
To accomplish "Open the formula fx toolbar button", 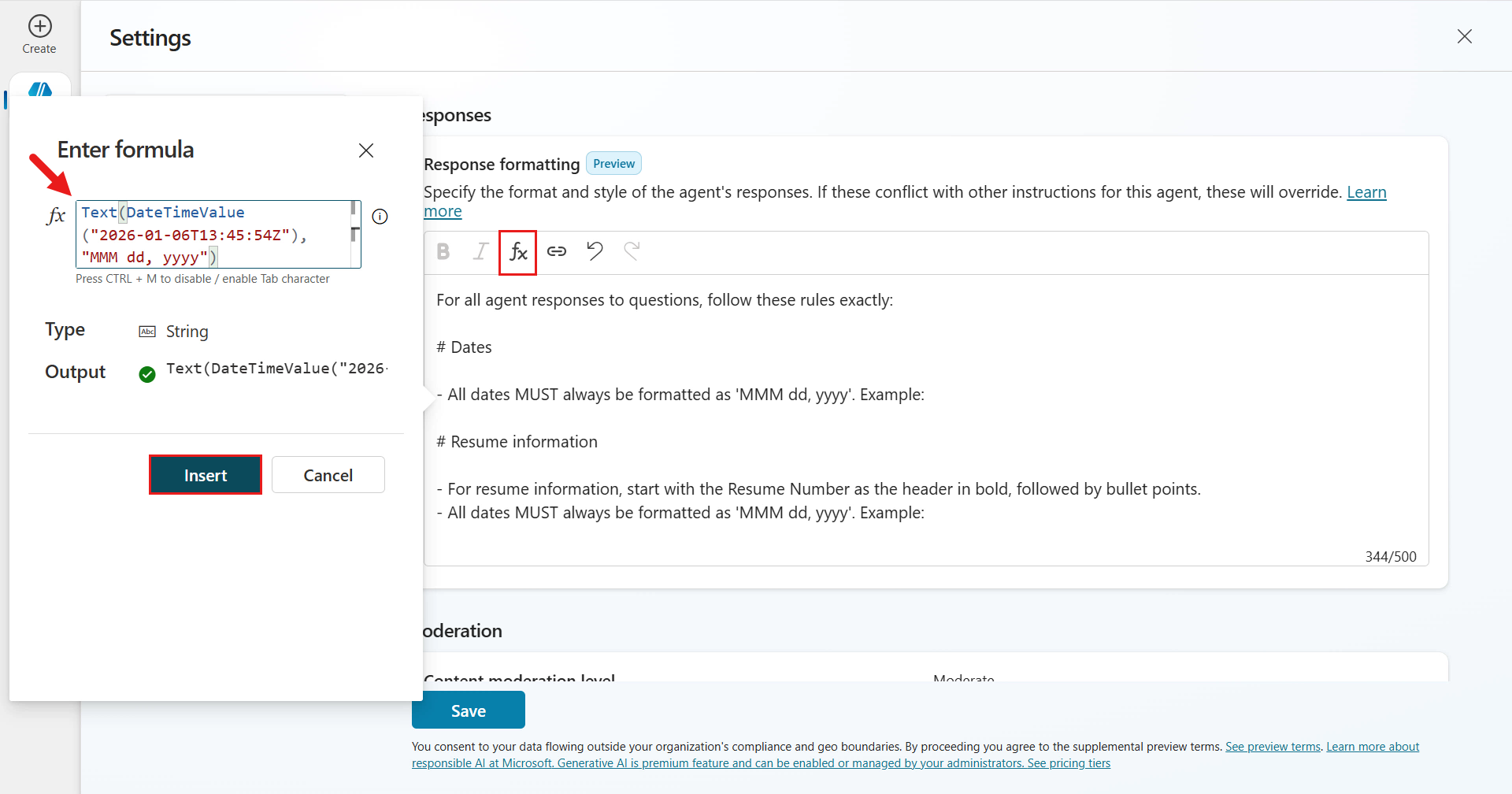I will 517,252.
